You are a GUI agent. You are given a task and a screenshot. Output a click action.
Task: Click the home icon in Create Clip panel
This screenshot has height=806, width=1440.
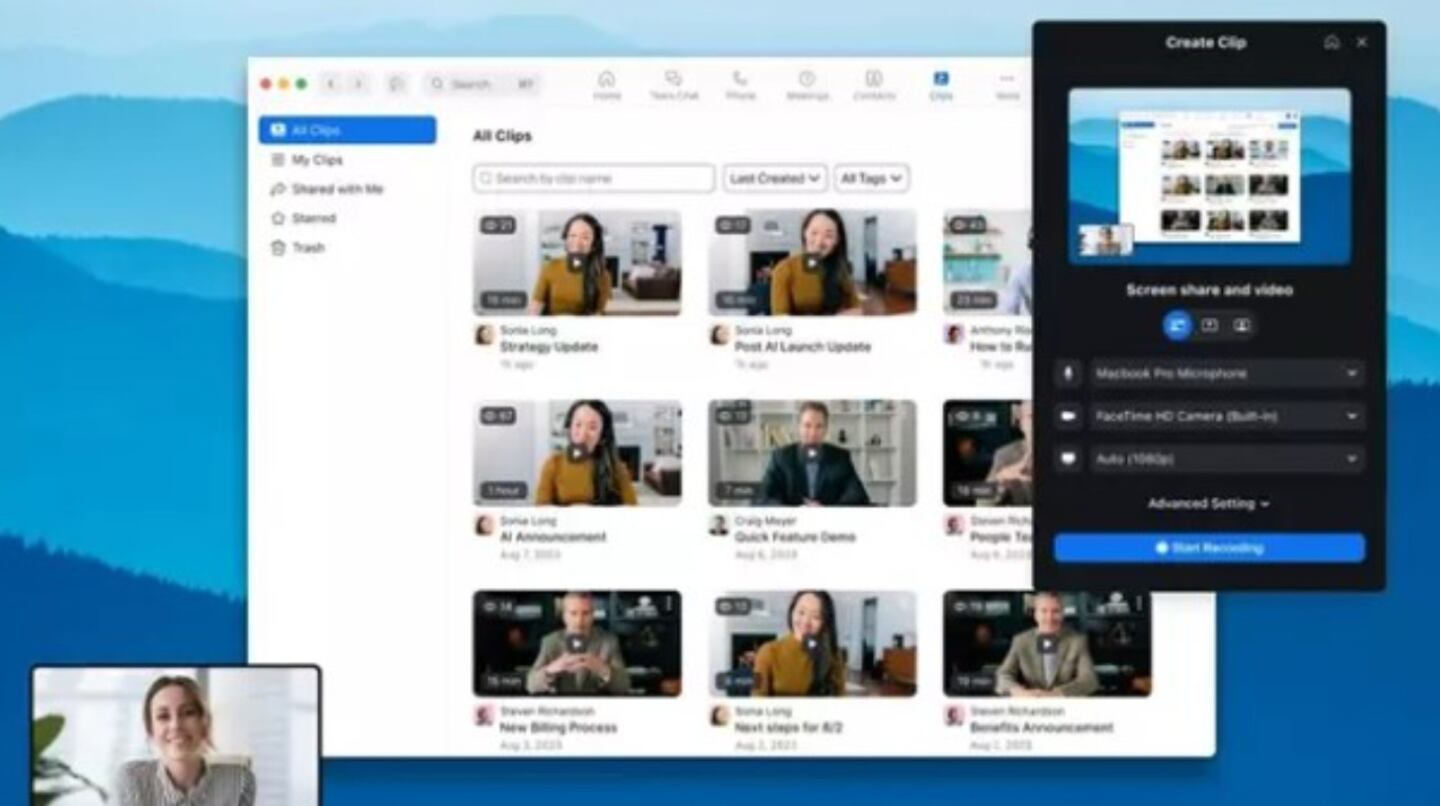[x=1331, y=42]
